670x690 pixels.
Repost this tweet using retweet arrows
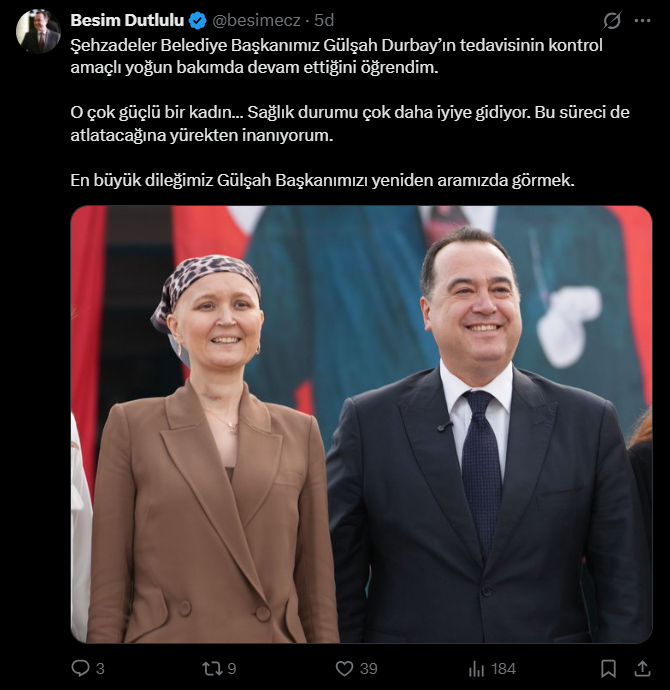tap(212, 669)
